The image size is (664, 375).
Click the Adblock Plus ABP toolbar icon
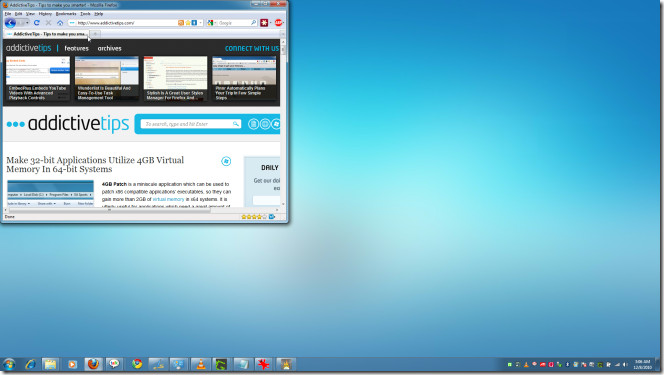coord(278,23)
